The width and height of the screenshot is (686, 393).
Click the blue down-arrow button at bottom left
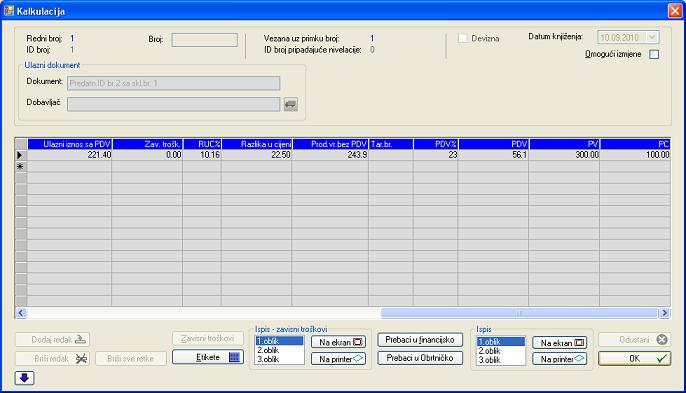click(x=24, y=378)
